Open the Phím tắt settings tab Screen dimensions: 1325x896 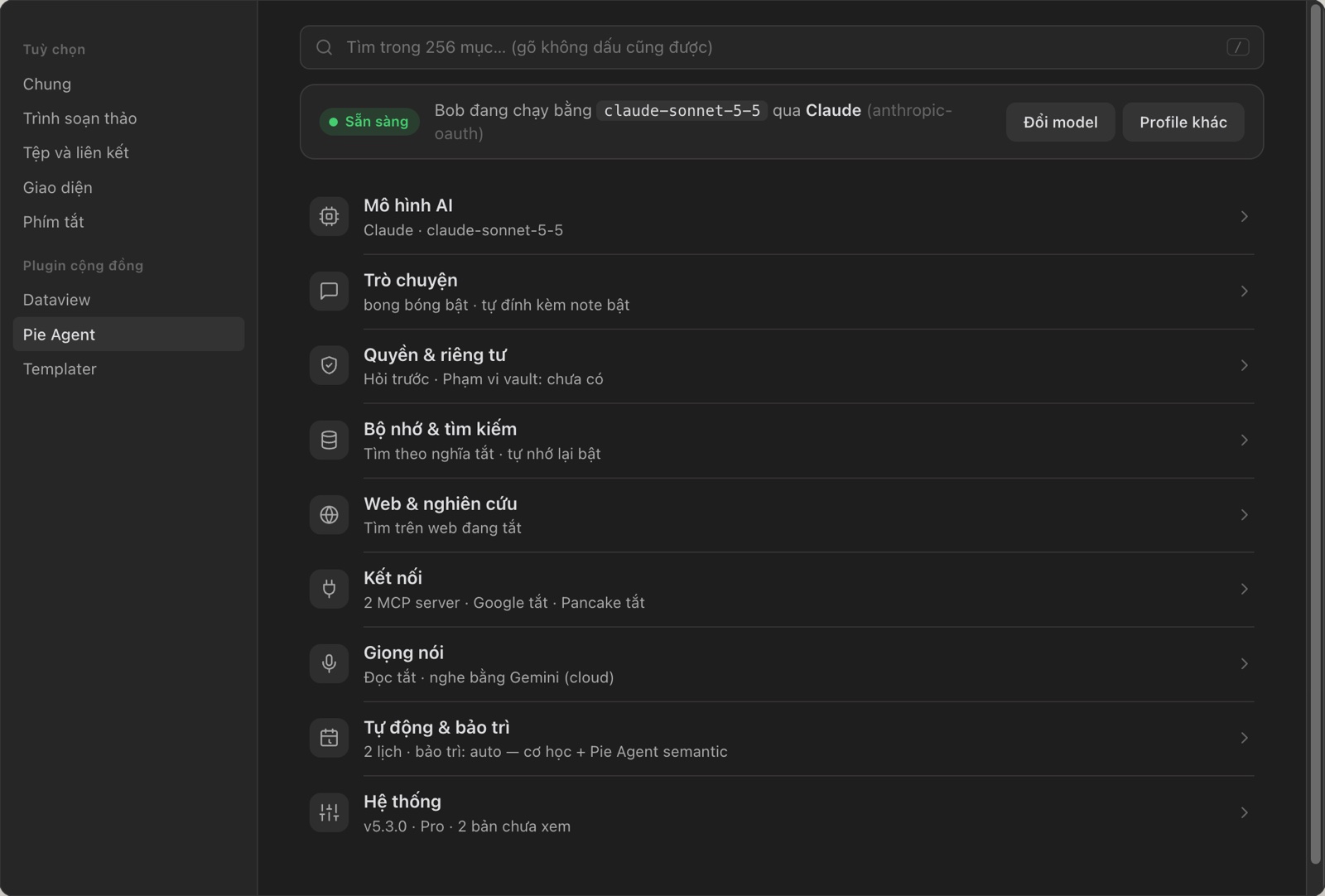[x=128, y=222]
